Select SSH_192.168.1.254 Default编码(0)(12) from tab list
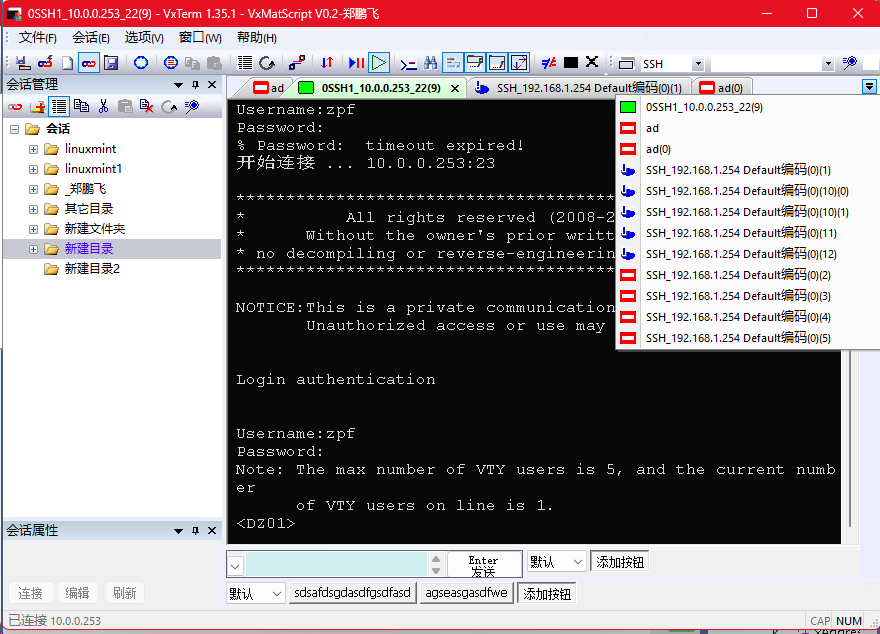The image size is (880, 634). (740, 254)
